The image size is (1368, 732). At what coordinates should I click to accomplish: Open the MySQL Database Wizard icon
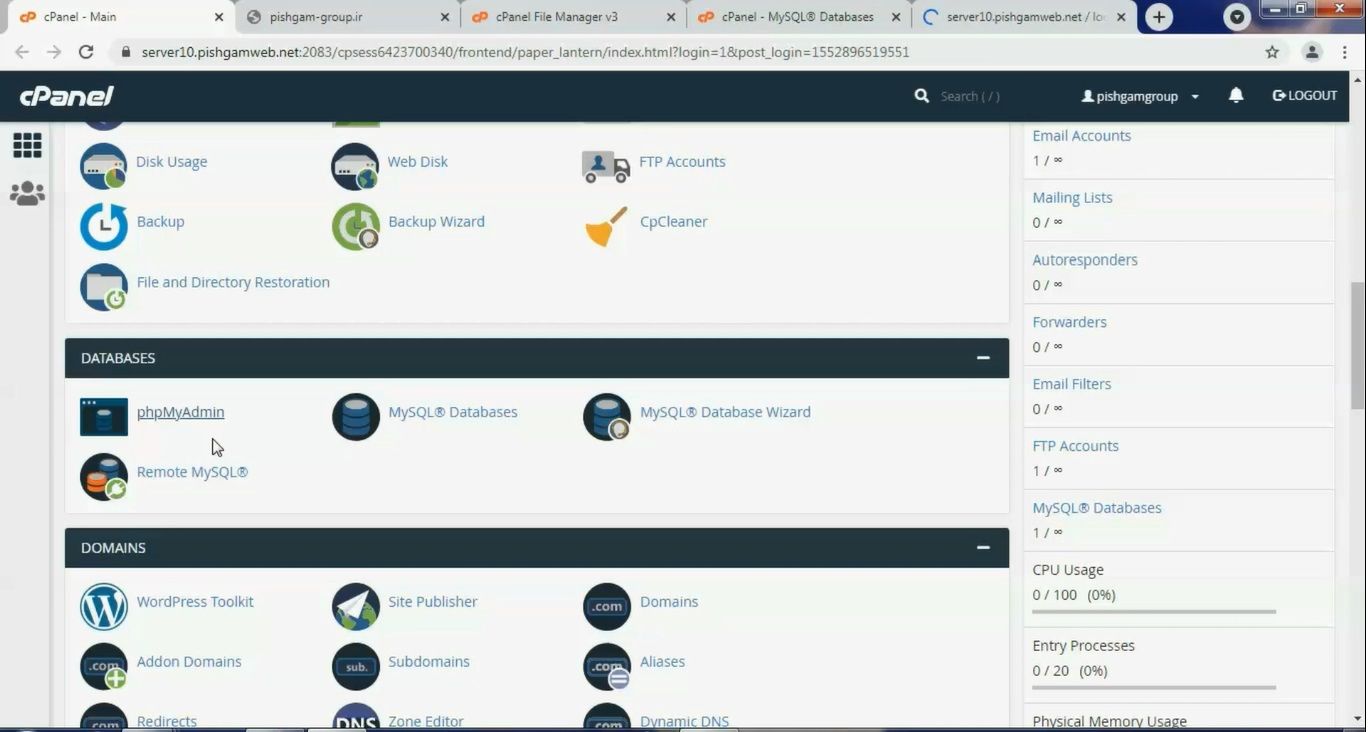click(606, 417)
